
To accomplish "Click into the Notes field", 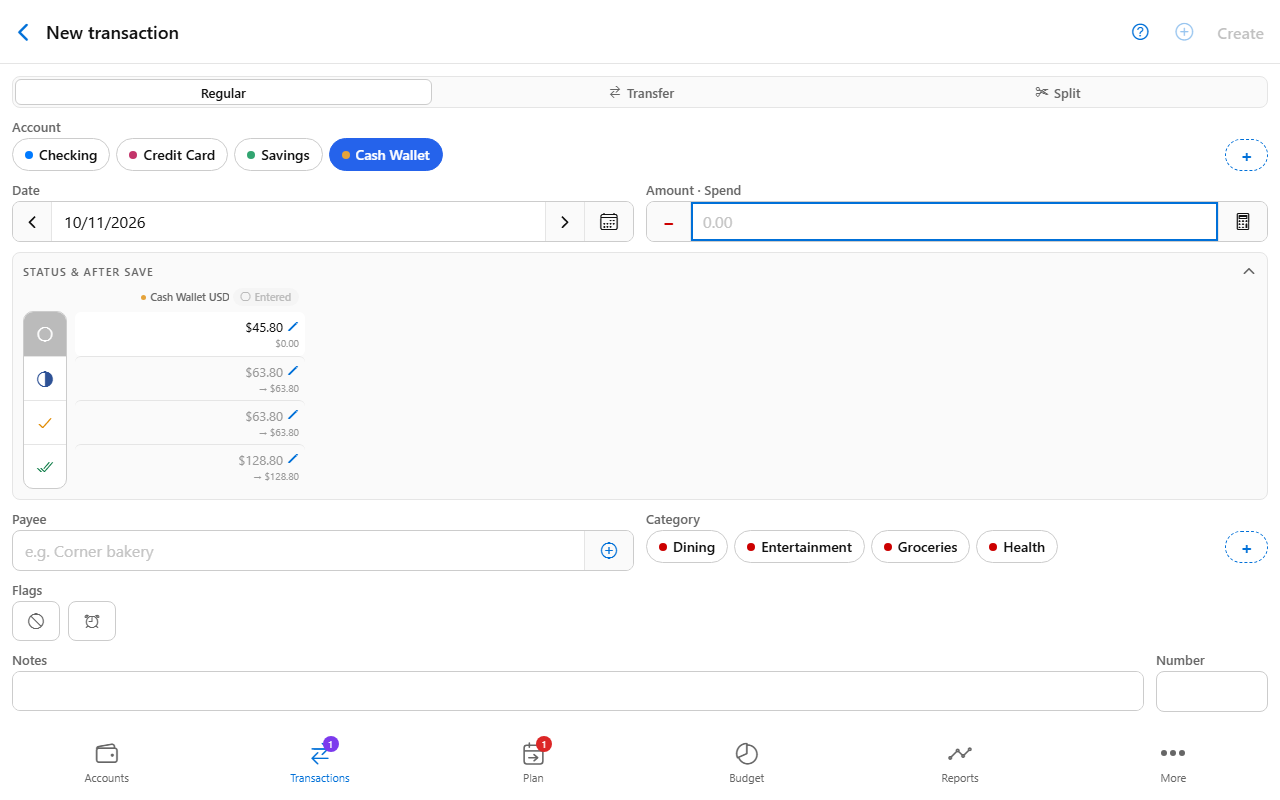I will (578, 691).
